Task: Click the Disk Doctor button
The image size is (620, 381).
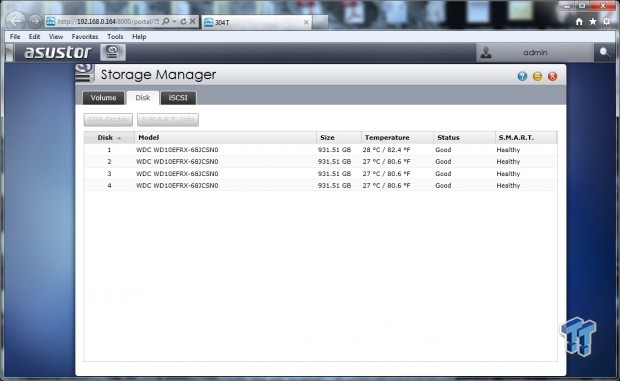Action: tap(108, 120)
